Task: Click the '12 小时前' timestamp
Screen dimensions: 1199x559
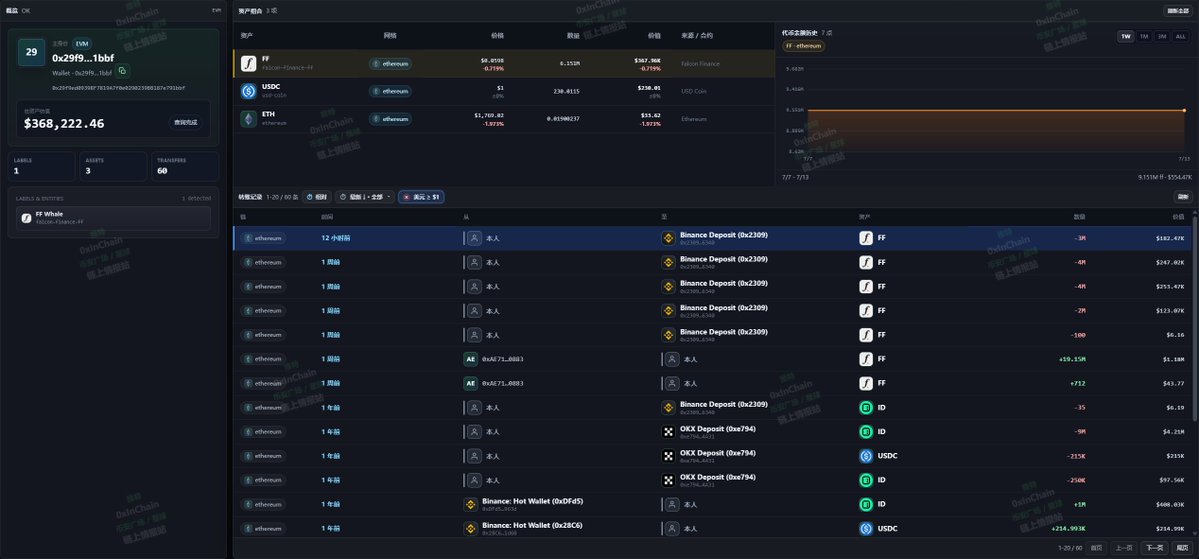Action: click(336, 238)
